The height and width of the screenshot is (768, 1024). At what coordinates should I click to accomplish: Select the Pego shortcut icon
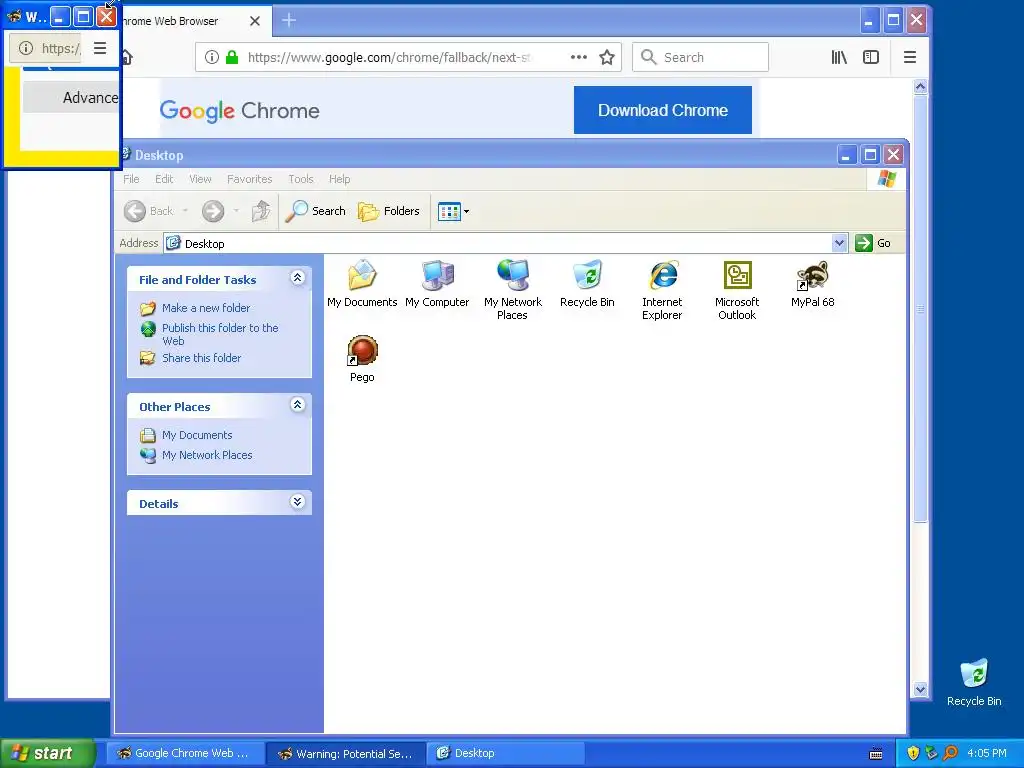click(362, 359)
